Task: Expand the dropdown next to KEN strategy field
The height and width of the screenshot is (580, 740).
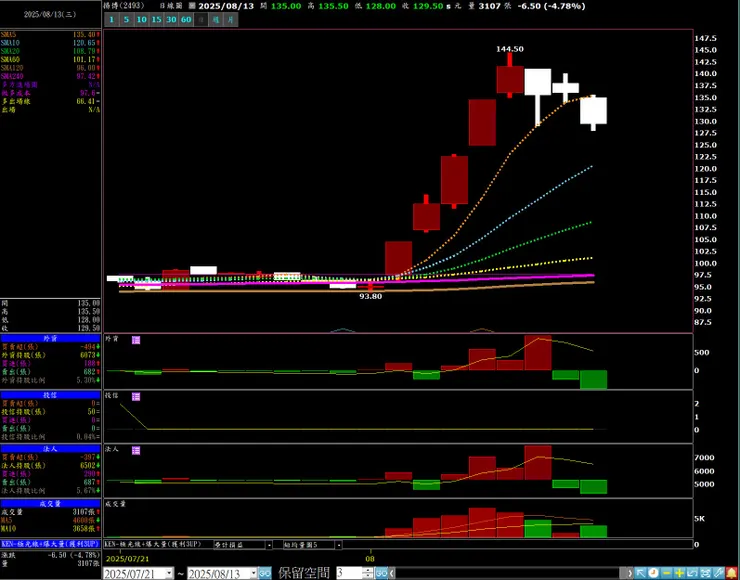Action: 269,545
